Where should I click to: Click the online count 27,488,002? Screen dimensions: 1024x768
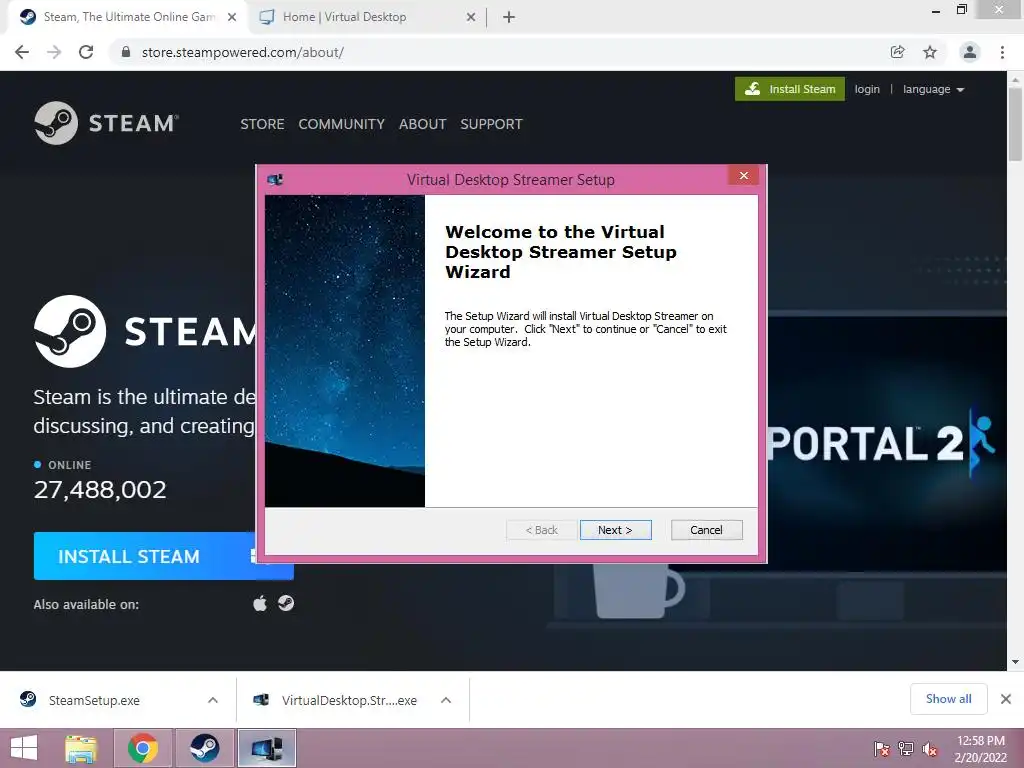tap(100, 489)
